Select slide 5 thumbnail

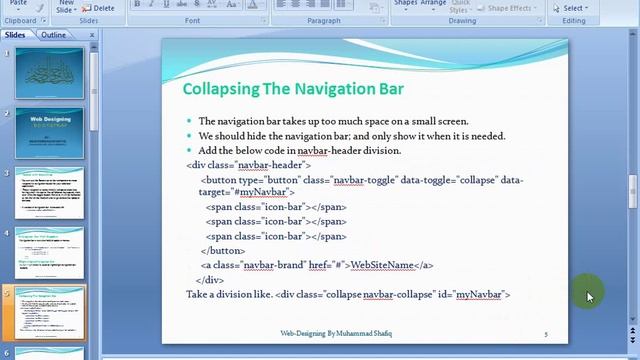point(49,313)
